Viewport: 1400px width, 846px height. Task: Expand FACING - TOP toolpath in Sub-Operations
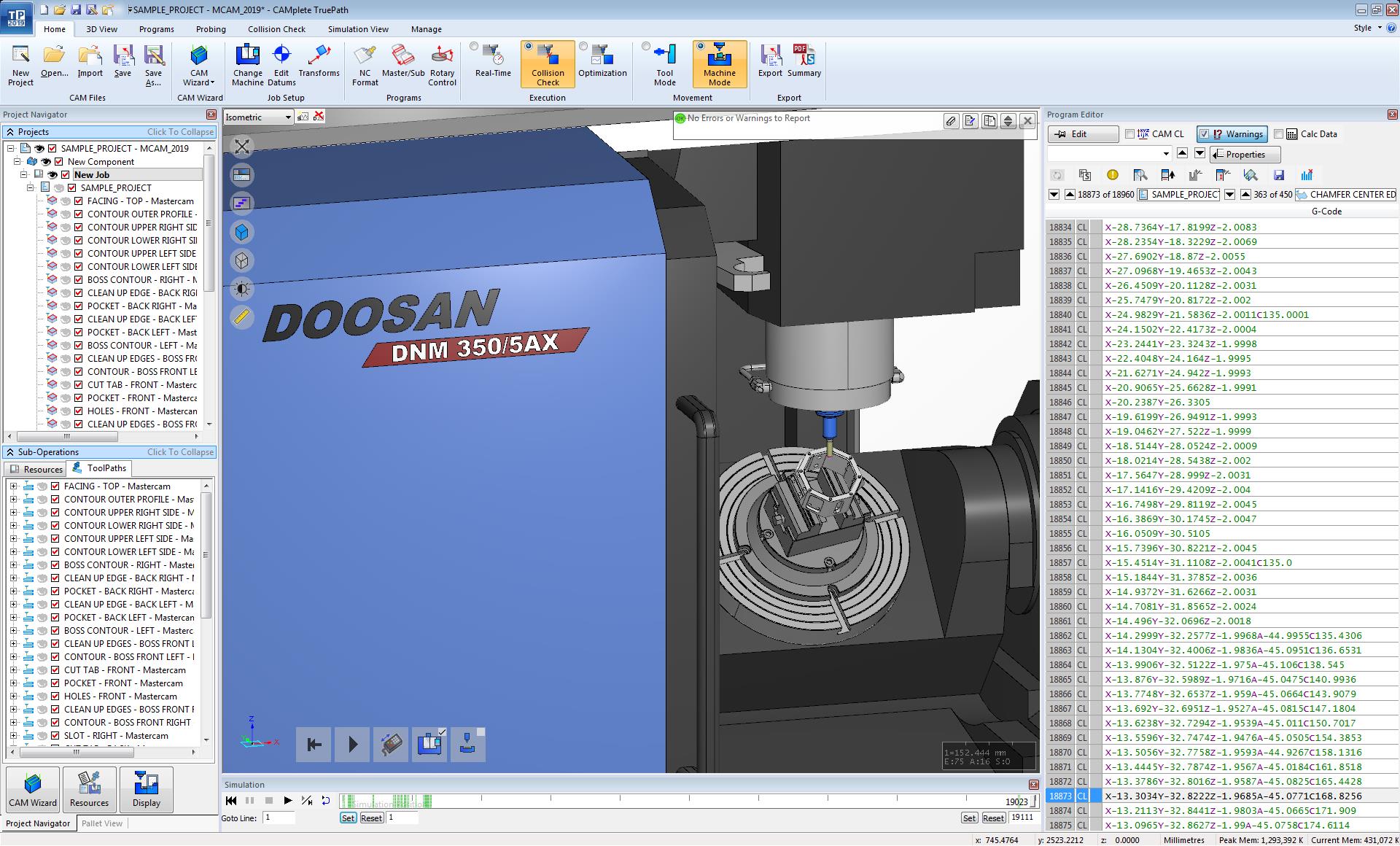click(13, 486)
